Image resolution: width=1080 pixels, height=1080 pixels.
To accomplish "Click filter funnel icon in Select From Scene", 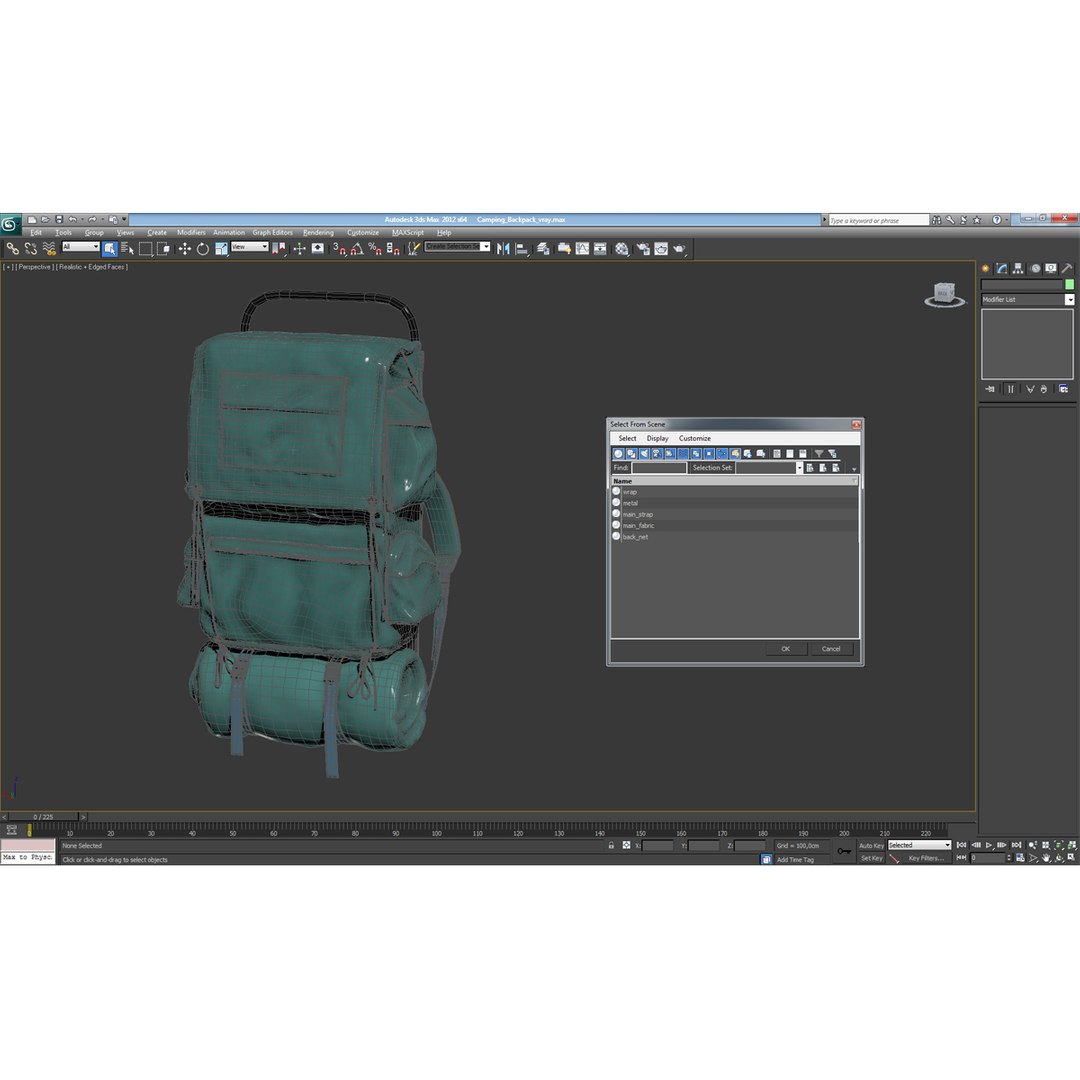I will pyautogui.click(x=819, y=453).
